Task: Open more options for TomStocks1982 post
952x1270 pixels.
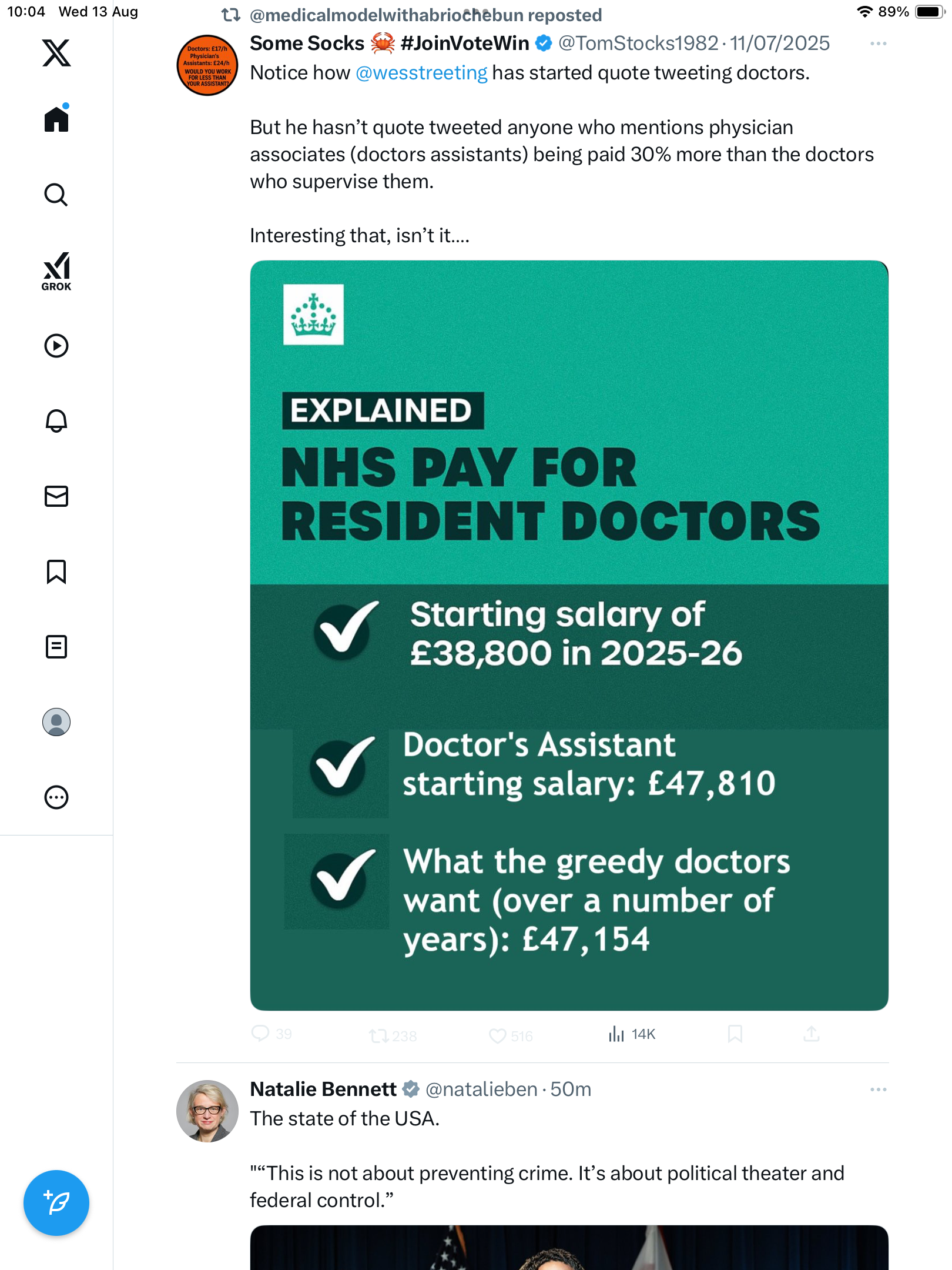Action: tap(878, 44)
